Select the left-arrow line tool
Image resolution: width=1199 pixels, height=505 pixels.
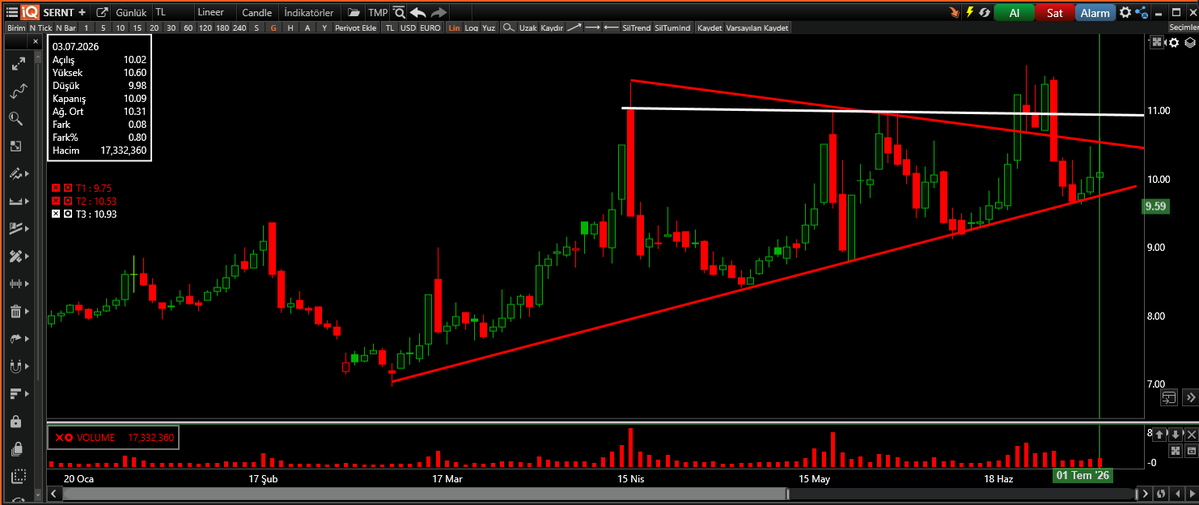611,28
